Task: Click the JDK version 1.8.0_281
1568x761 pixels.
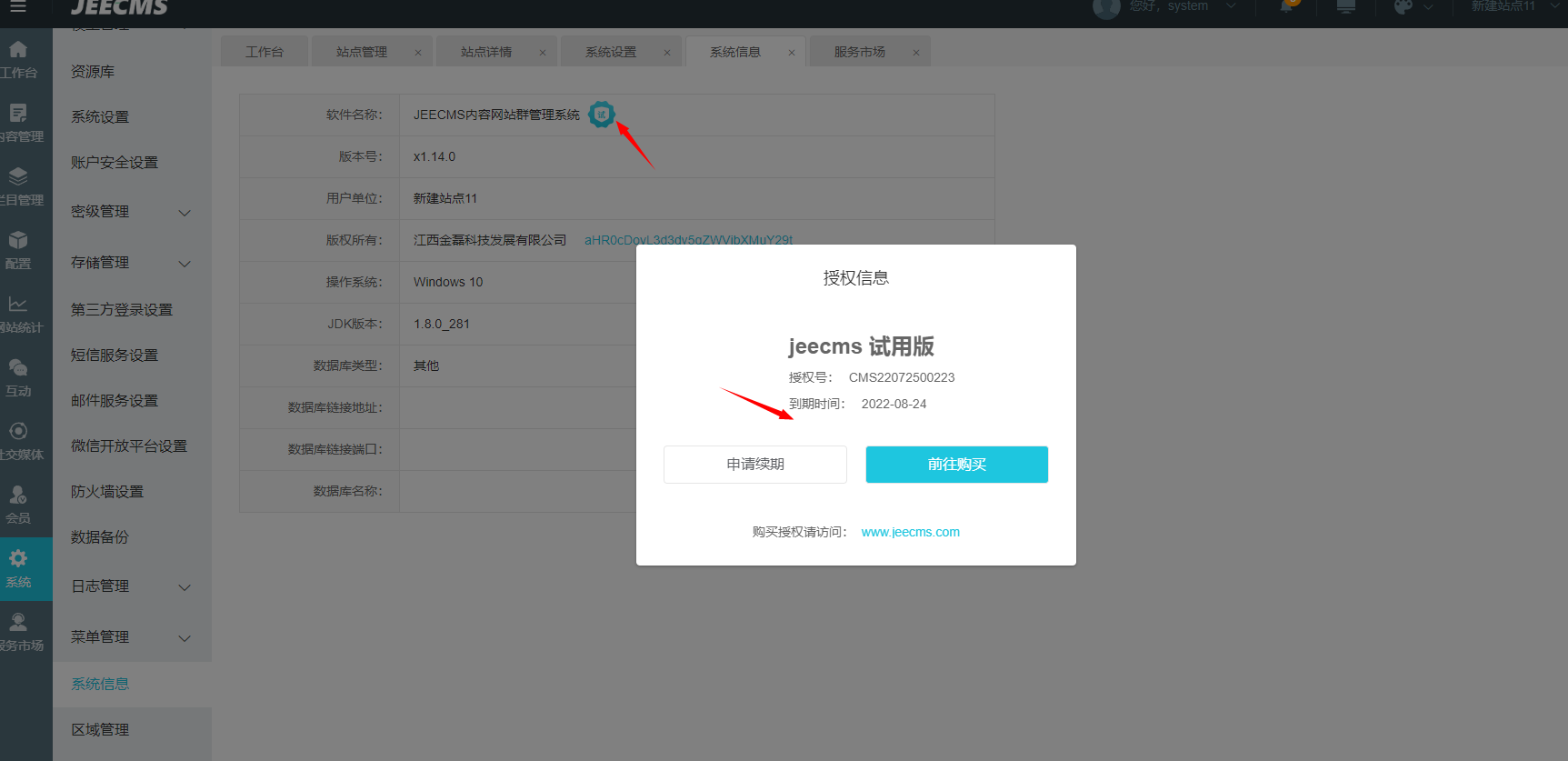Action: 442,324
